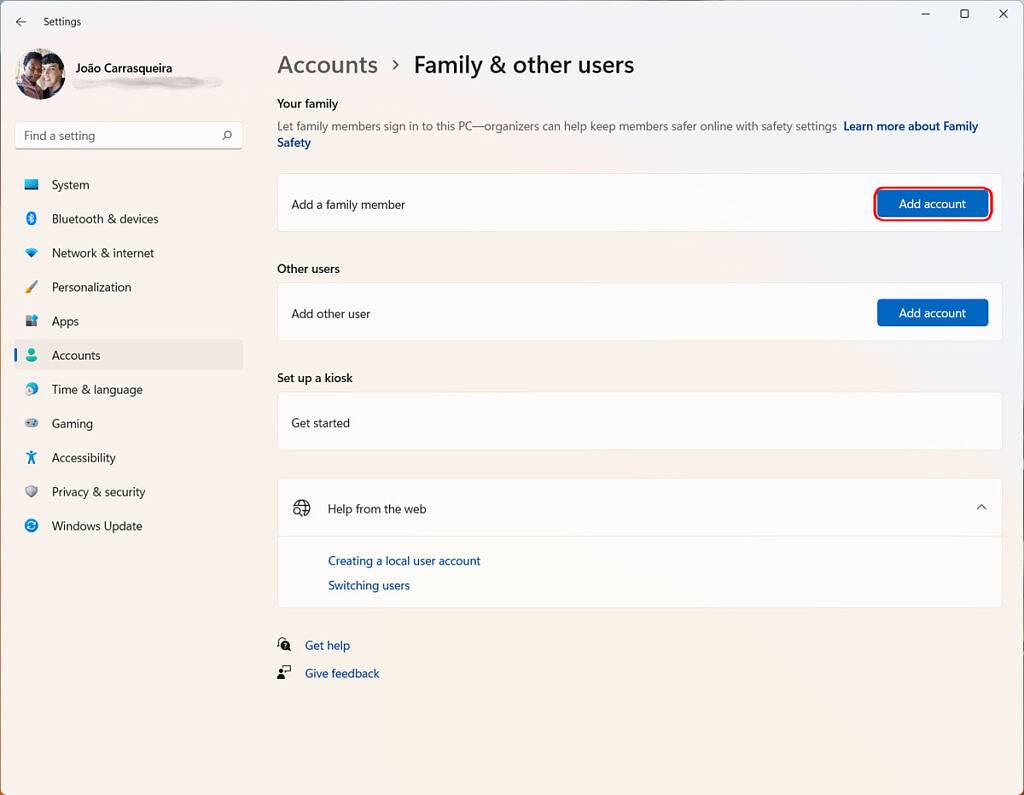Open Personalization settings

(33, 287)
